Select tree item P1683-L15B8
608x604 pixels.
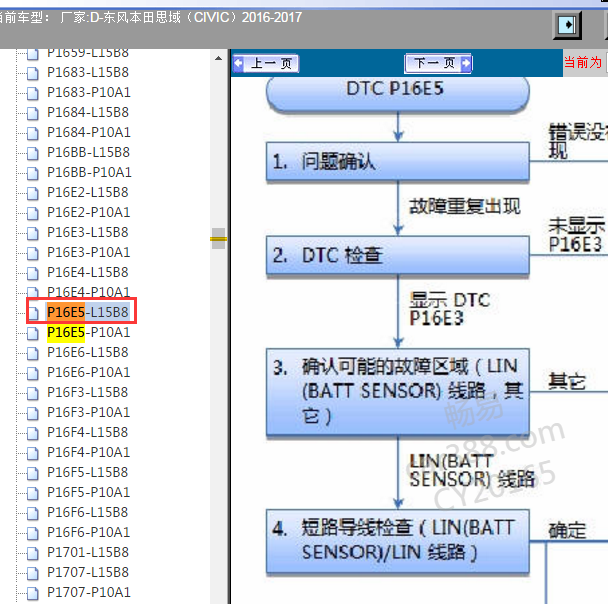tap(88, 72)
